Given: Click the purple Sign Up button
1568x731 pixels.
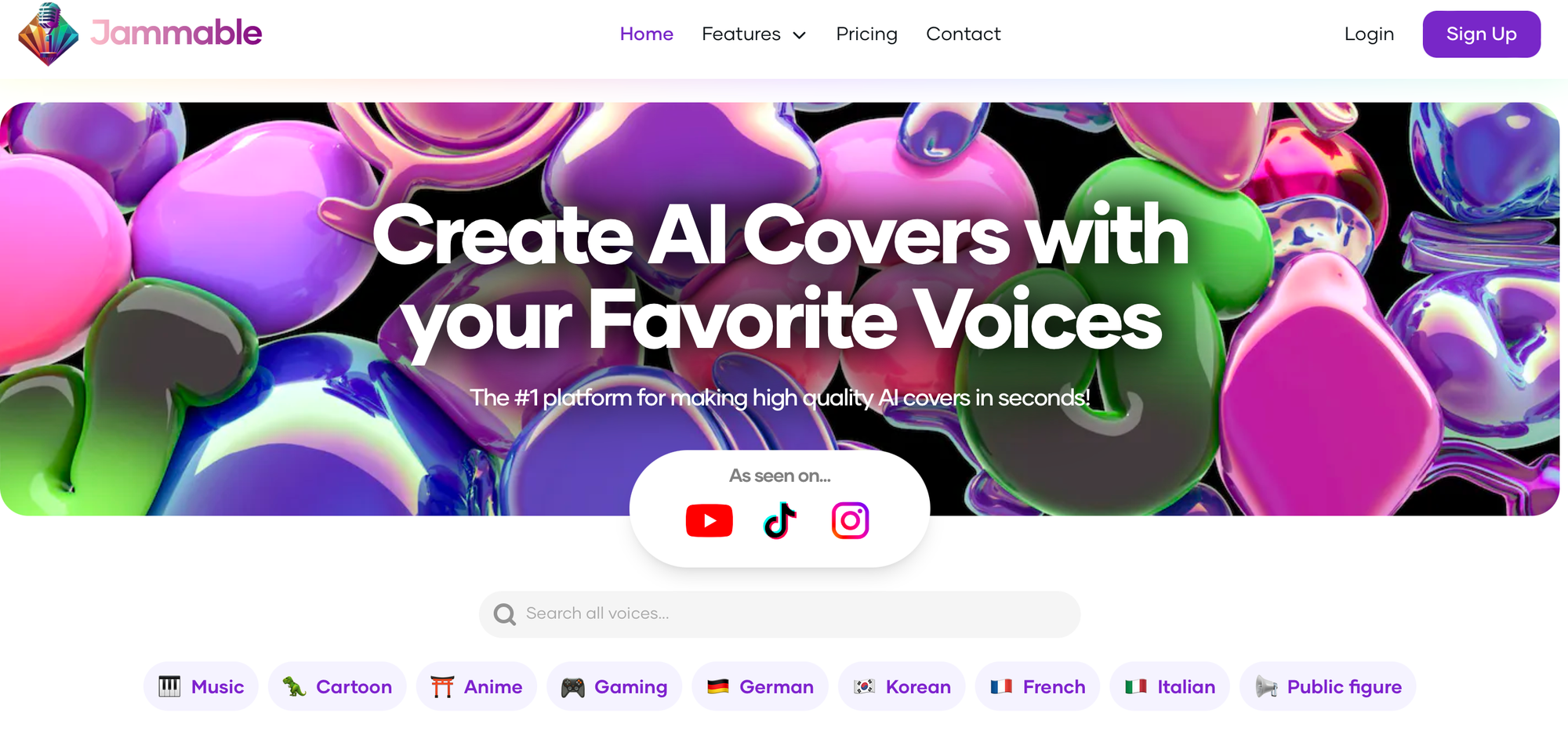Looking at the screenshot, I should pyautogui.click(x=1481, y=34).
